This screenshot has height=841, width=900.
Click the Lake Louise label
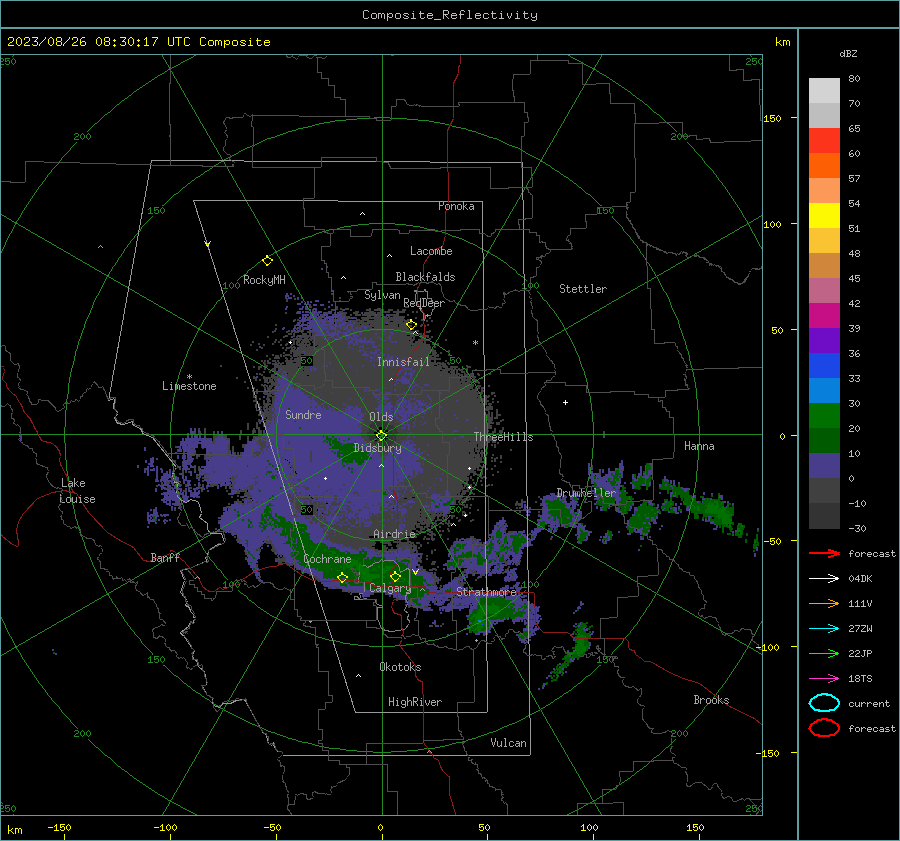tap(77, 491)
